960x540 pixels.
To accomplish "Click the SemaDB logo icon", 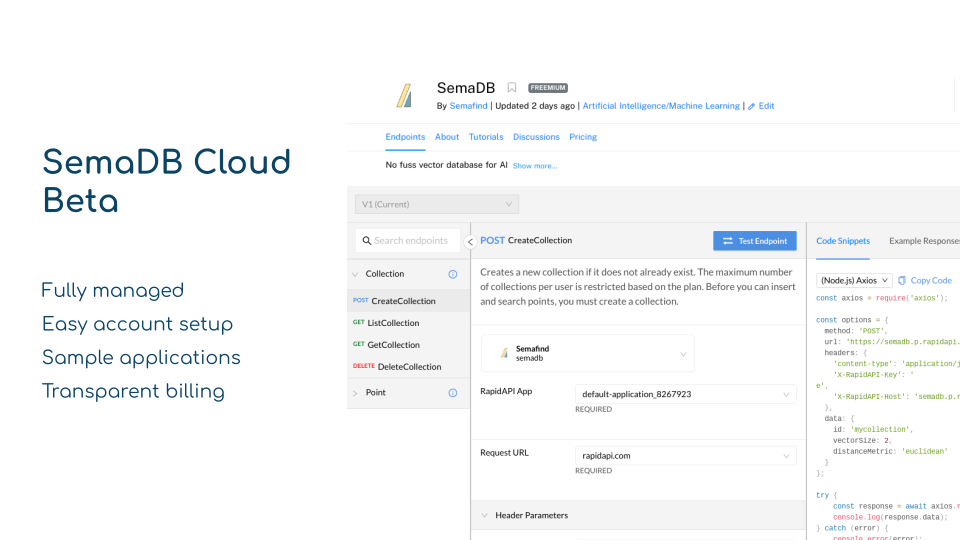I will click(404, 96).
